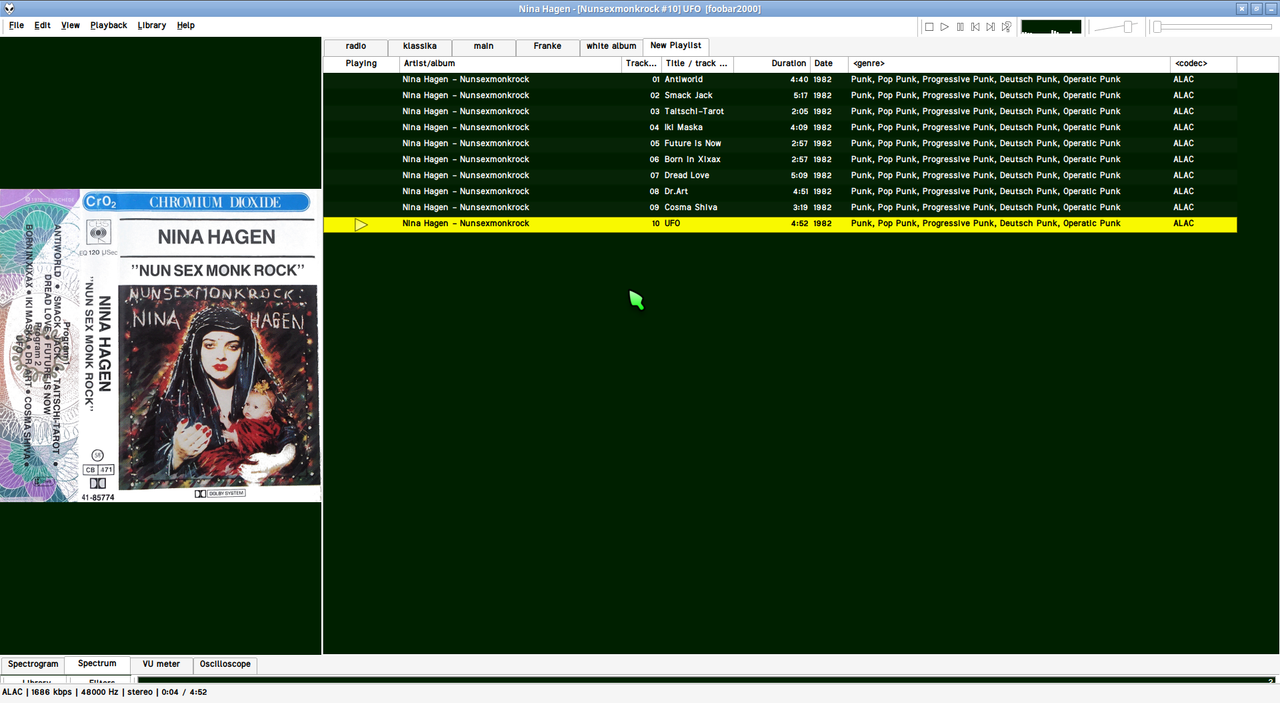This screenshot has width=1280, height=703.
Task: Click the ALAC codec cell of Antiworld
Action: (x=1183, y=80)
